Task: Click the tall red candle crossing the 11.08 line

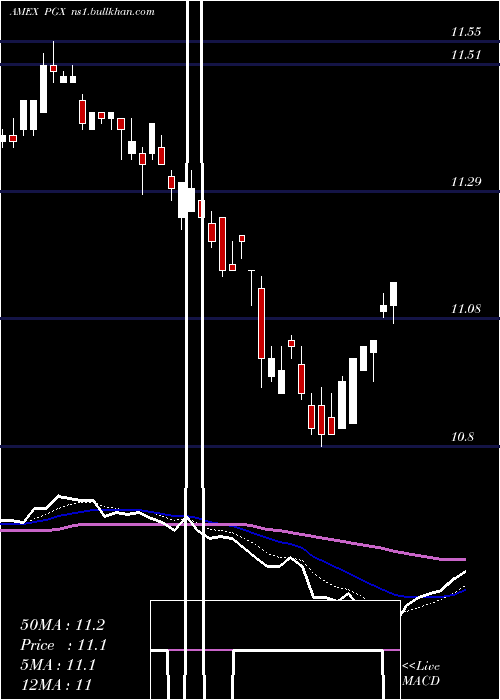Action: [261, 323]
